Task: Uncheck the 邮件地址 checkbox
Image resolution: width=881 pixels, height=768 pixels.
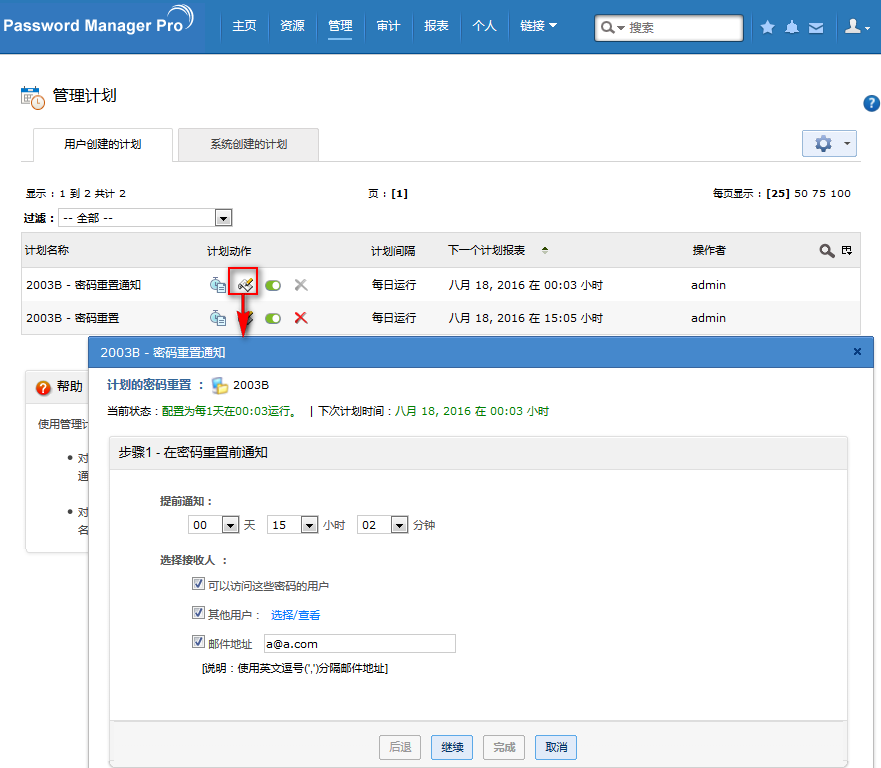Action: [x=198, y=643]
